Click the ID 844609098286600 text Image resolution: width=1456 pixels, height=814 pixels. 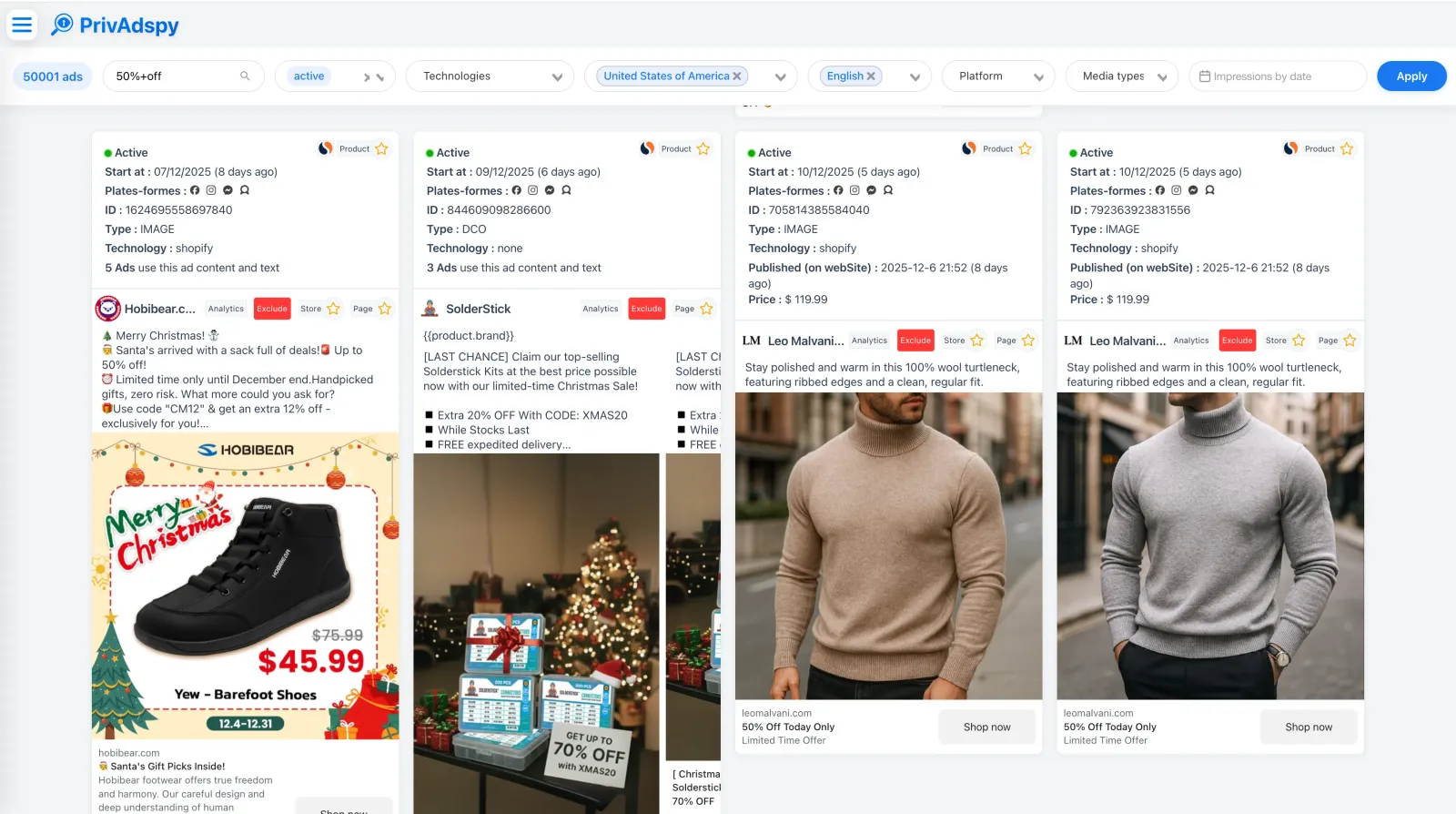[489, 210]
